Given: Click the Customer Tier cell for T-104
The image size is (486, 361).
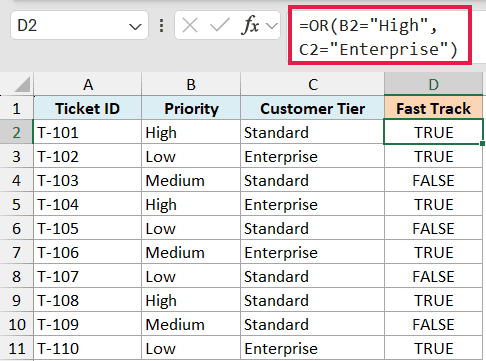Looking at the screenshot, I should coord(312,204).
